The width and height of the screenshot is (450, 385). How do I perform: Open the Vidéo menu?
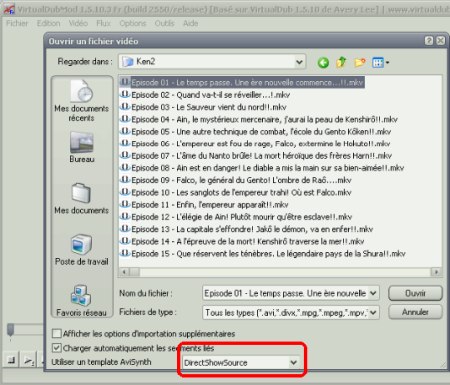(78, 23)
